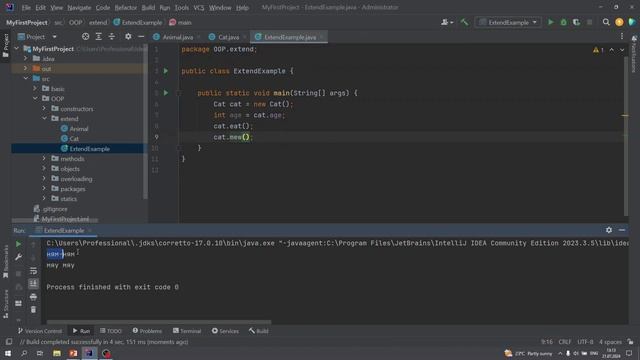Expand the out folder

25,69
